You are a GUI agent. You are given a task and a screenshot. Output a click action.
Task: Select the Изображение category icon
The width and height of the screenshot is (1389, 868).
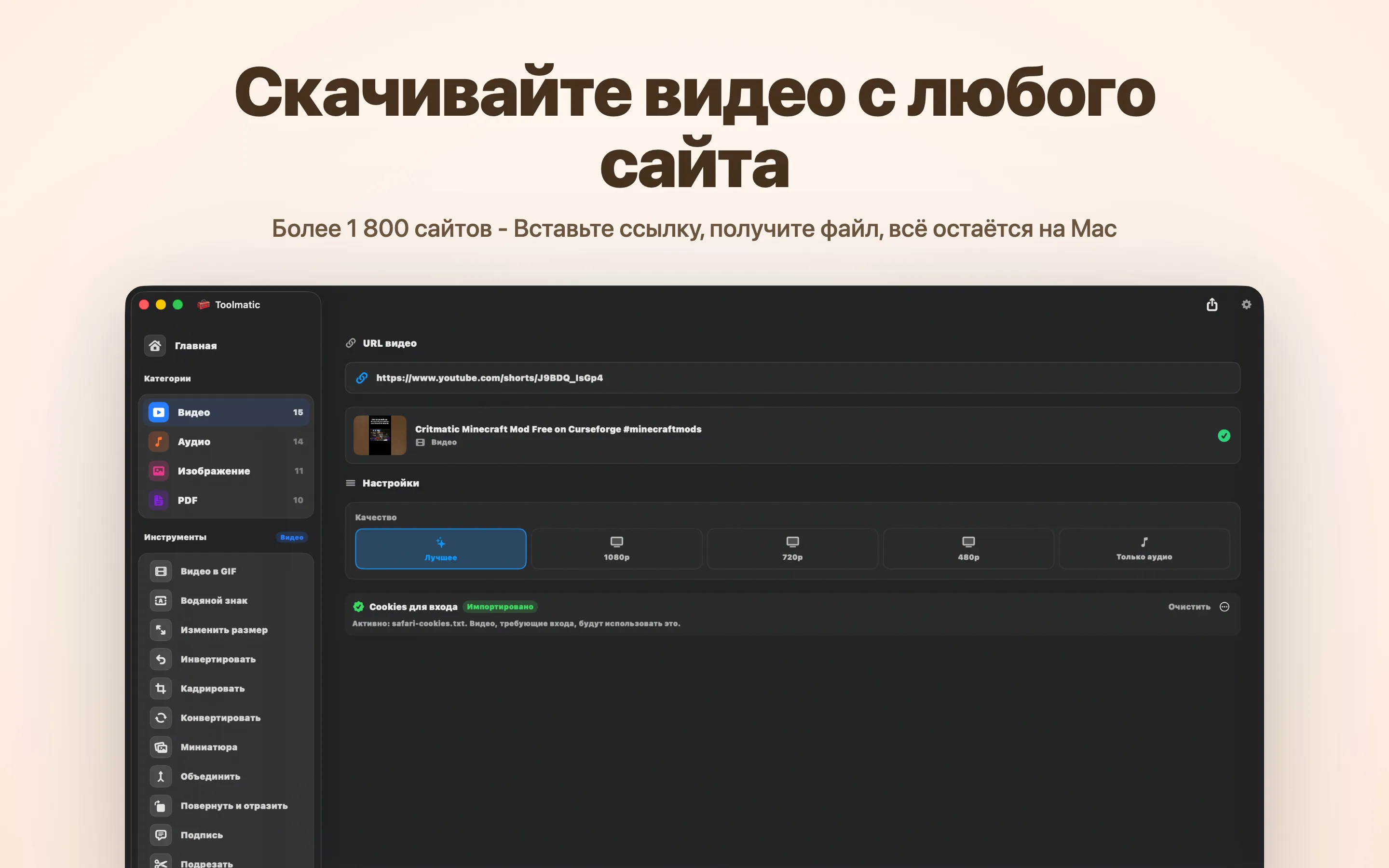158,471
